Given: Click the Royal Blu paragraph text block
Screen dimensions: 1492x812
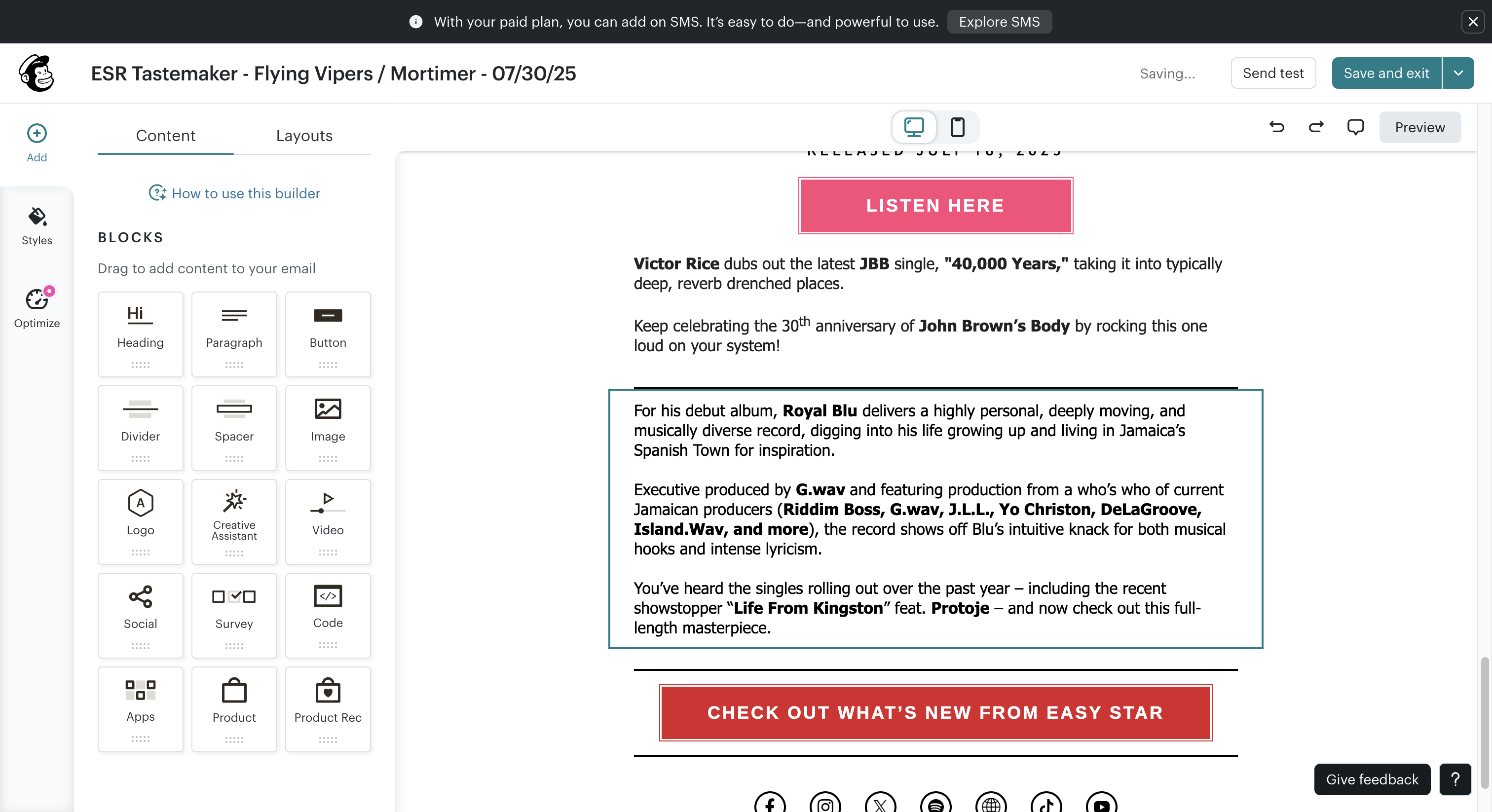Looking at the screenshot, I should pyautogui.click(x=935, y=519).
